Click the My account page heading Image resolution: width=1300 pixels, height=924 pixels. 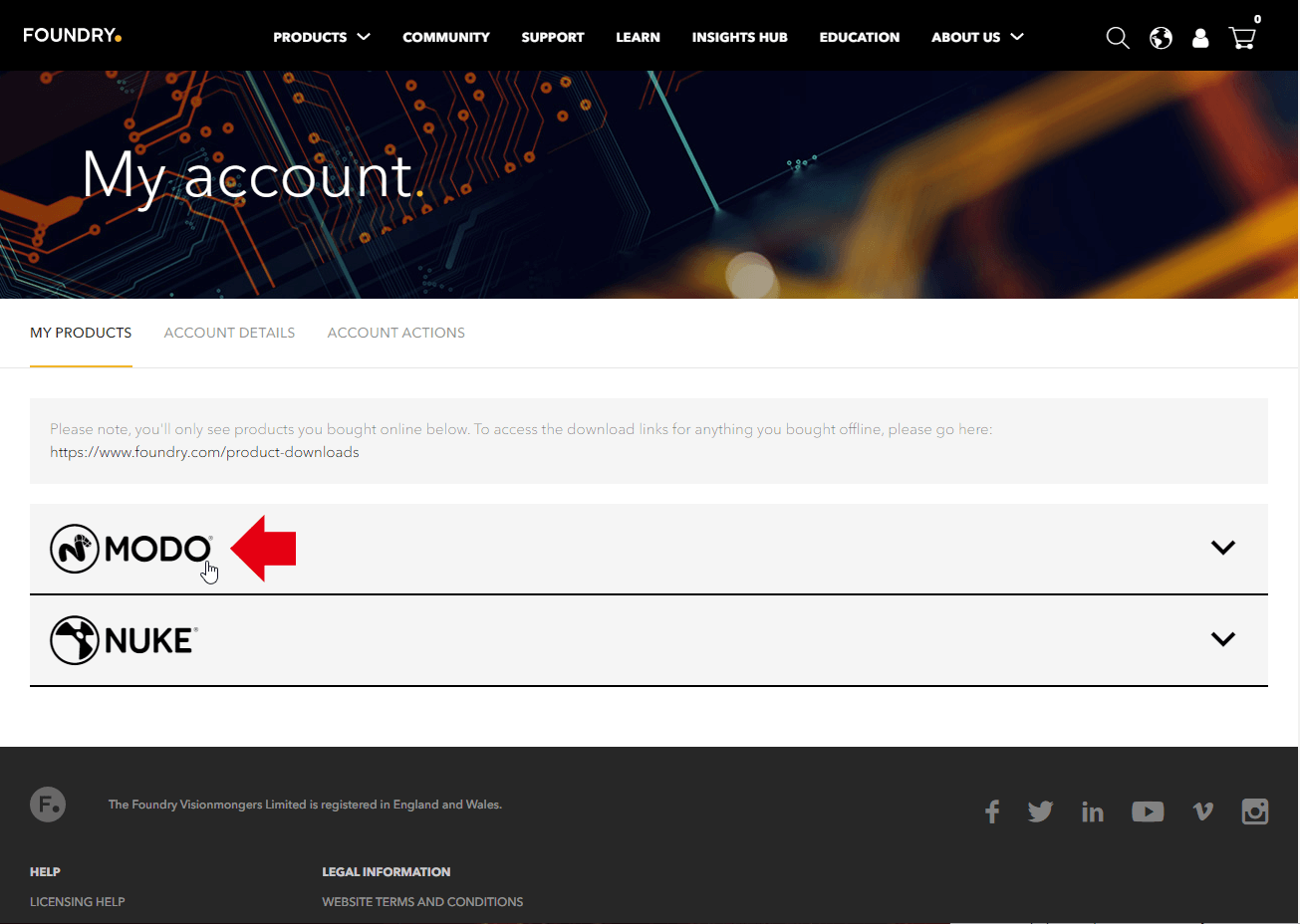[x=253, y=176]
